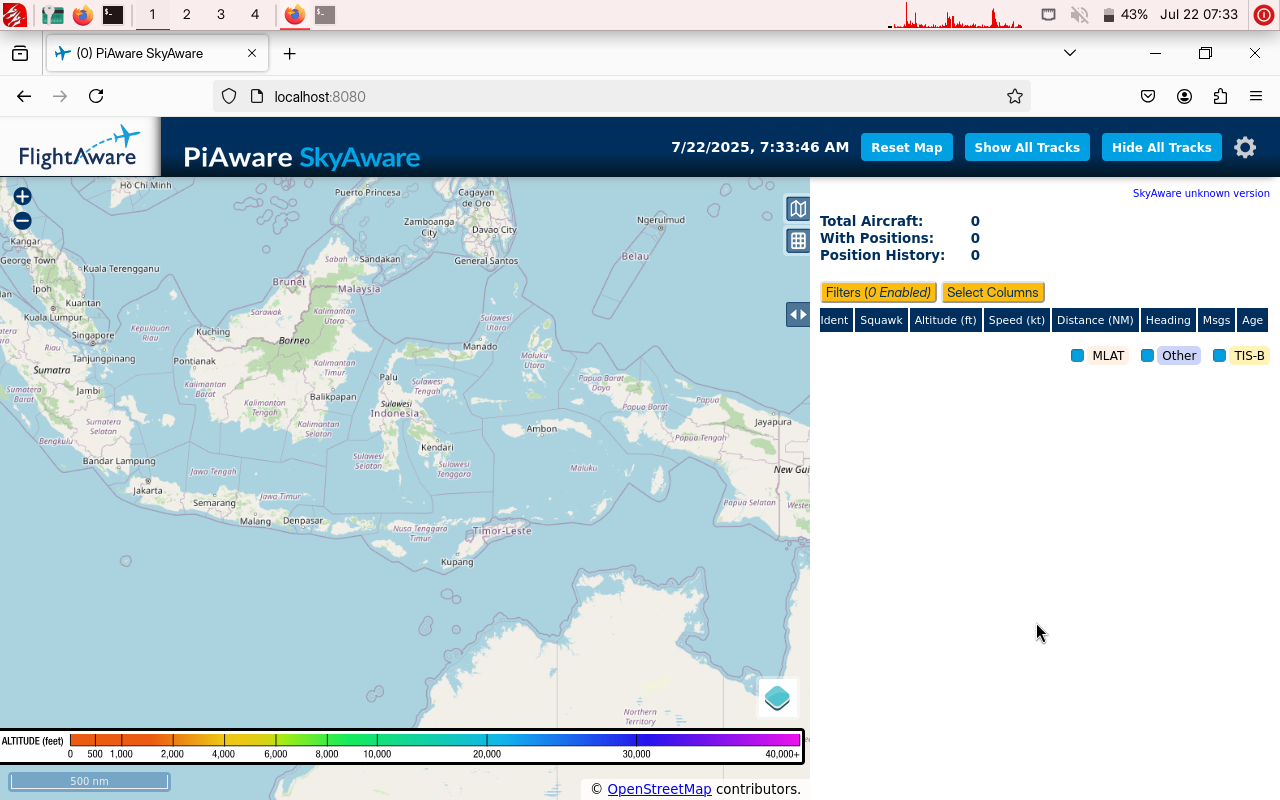The width and height of the screenshot is (1280, 800).
Task: Open Select Columns options
Action: [x=992, y=292]
